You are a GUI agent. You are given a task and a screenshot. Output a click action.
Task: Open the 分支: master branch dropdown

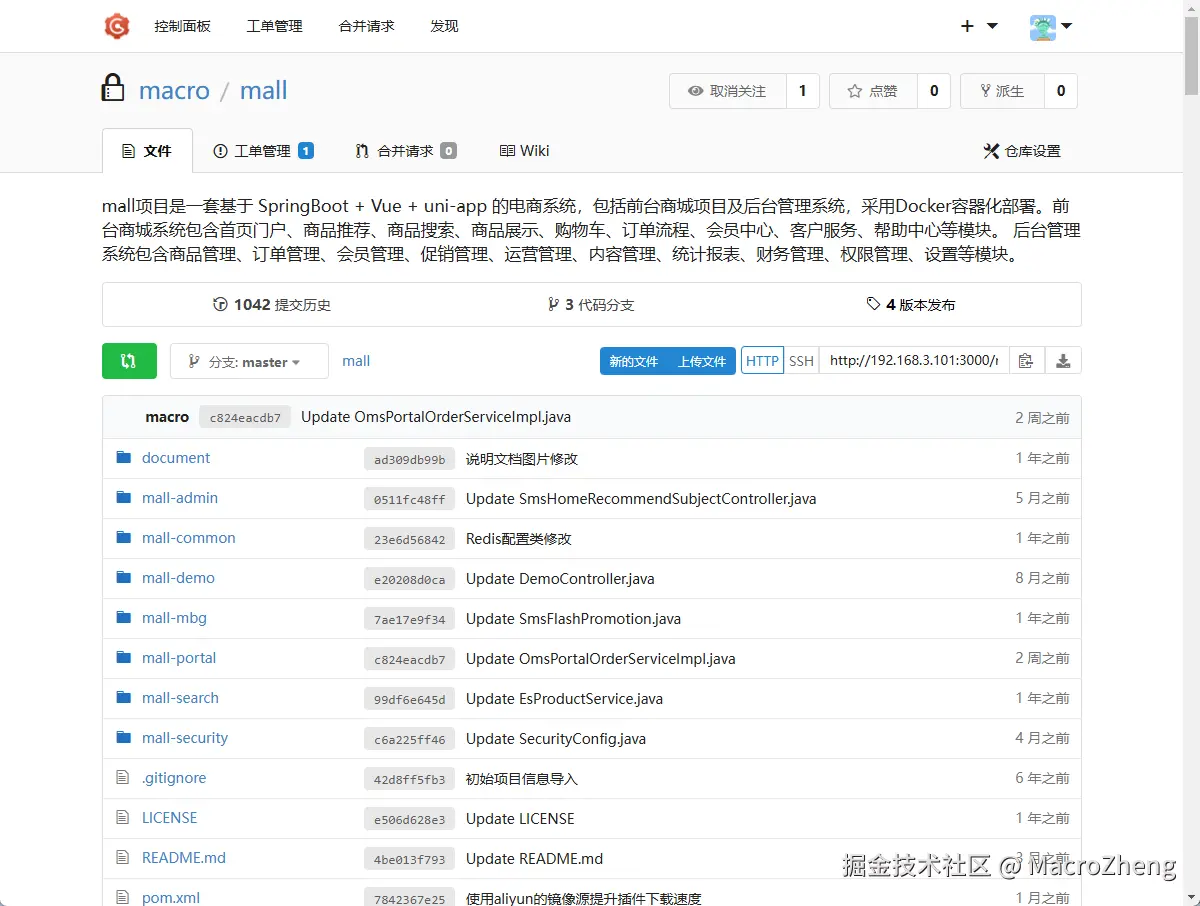click(249, 361)
